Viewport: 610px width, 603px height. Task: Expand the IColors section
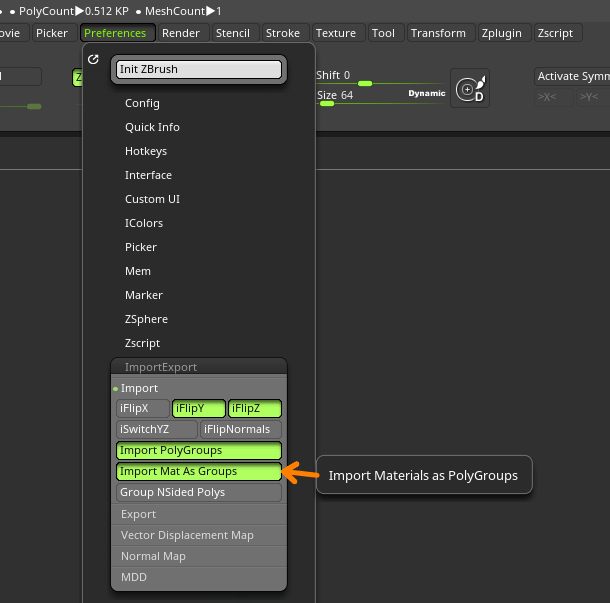[x=144, y=223]
